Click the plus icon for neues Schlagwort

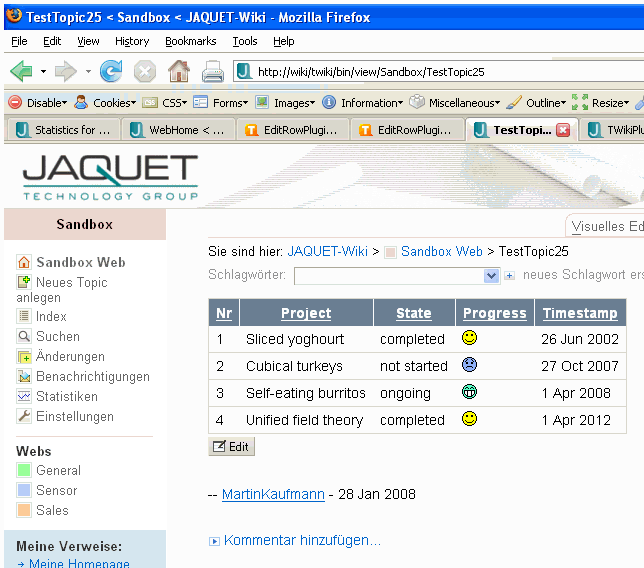(509, 276)
